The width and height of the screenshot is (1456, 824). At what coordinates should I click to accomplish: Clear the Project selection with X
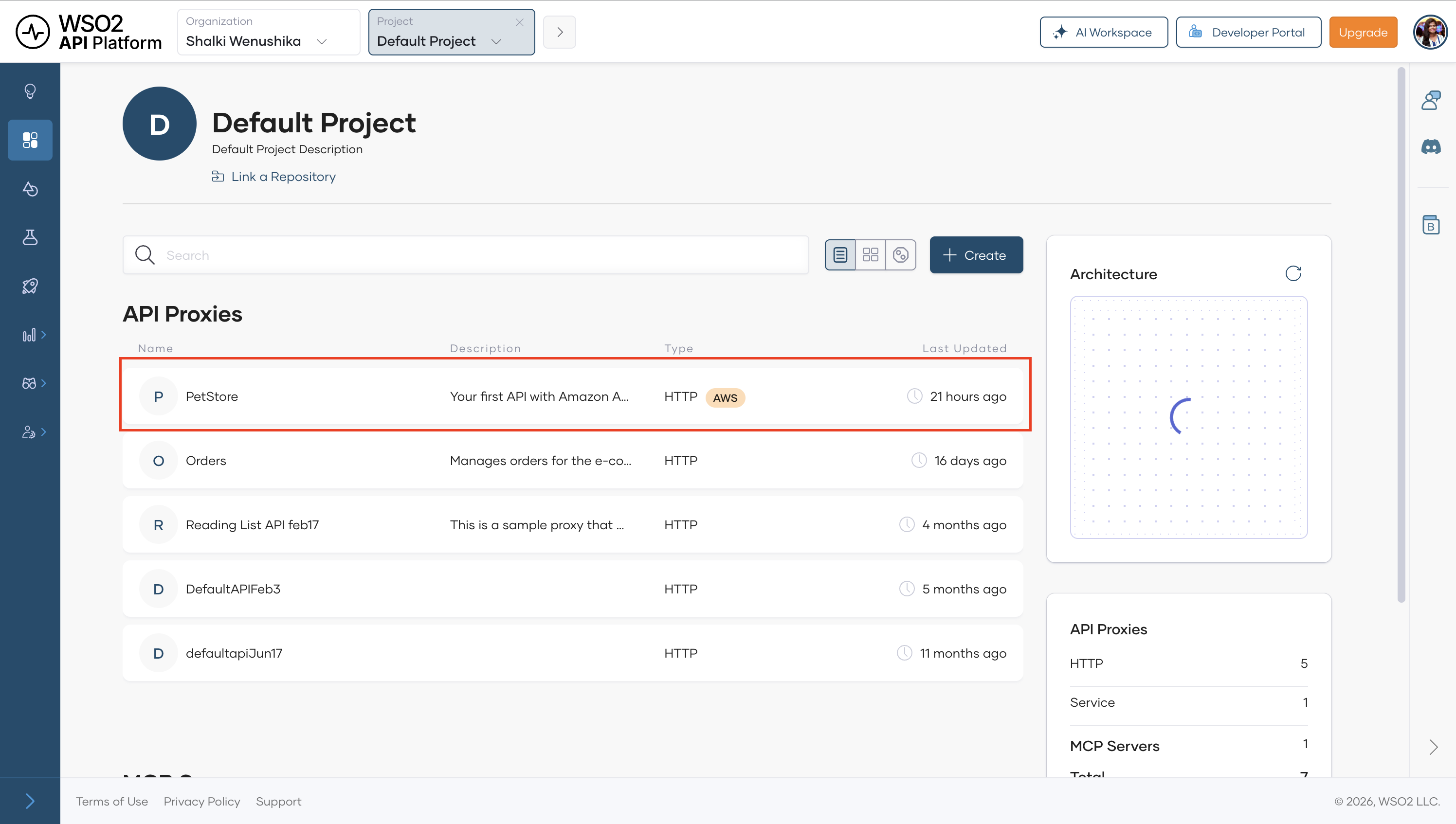tap(519, 22)
